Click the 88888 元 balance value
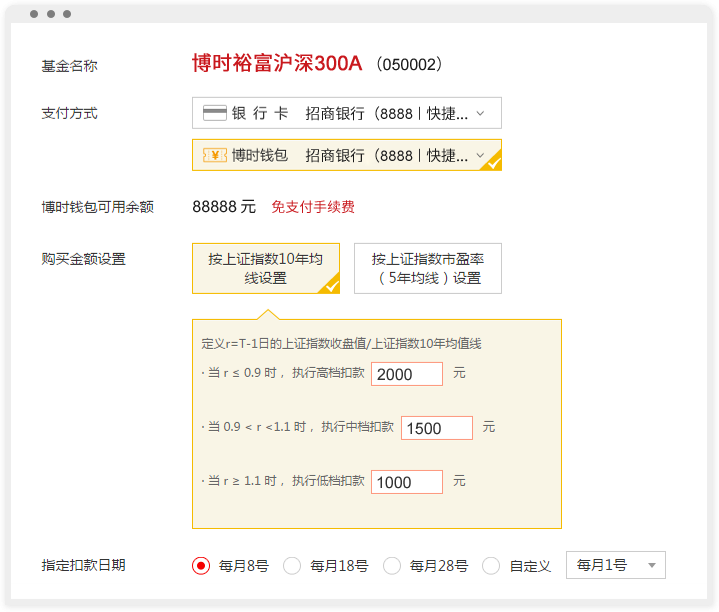 [224, 207]
